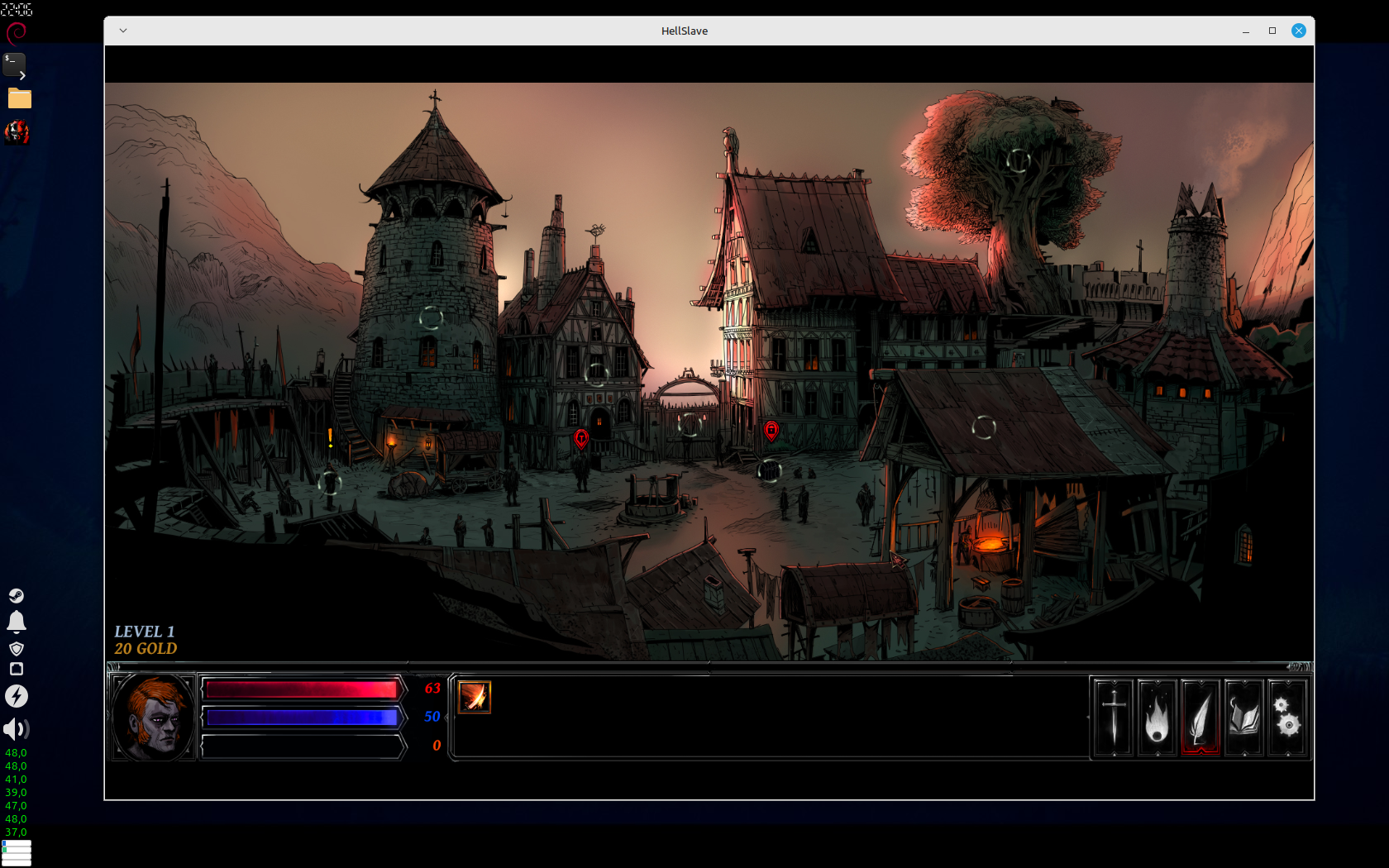Launch the terminal from the dock
Image resolution: width=1389 pixels, height=868 pixels.
pos(16,65)
